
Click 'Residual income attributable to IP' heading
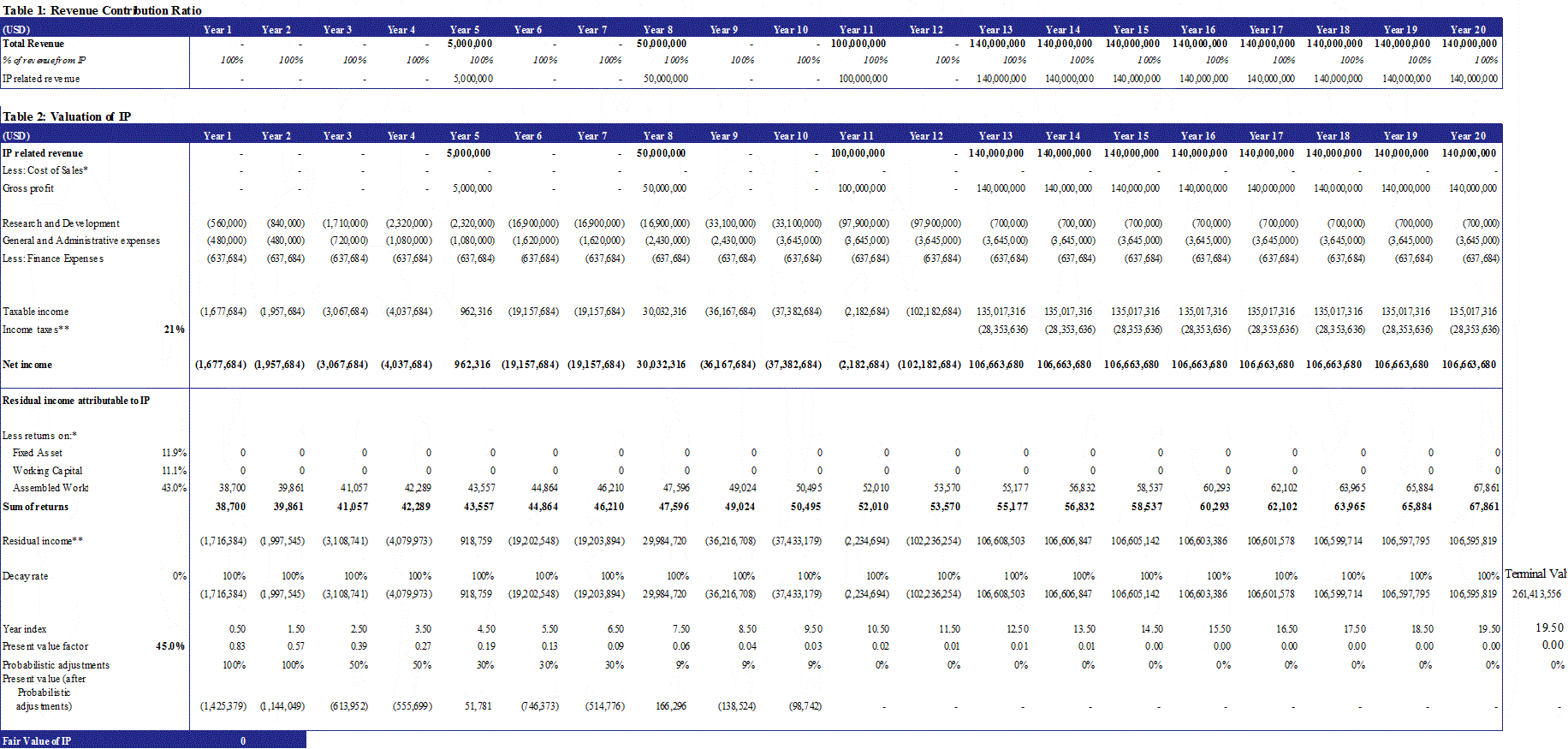pos(76,401)
